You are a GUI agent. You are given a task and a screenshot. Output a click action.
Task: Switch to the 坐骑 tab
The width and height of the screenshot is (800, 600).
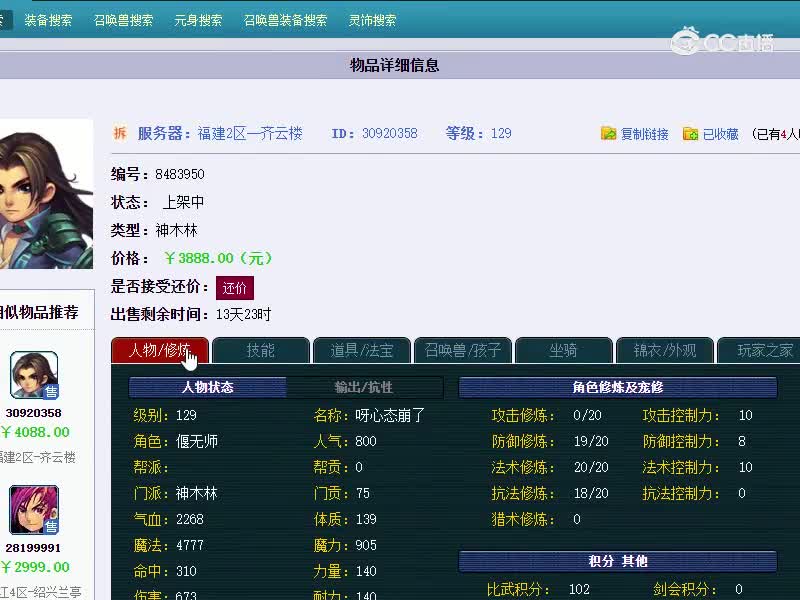coord(564,350)
